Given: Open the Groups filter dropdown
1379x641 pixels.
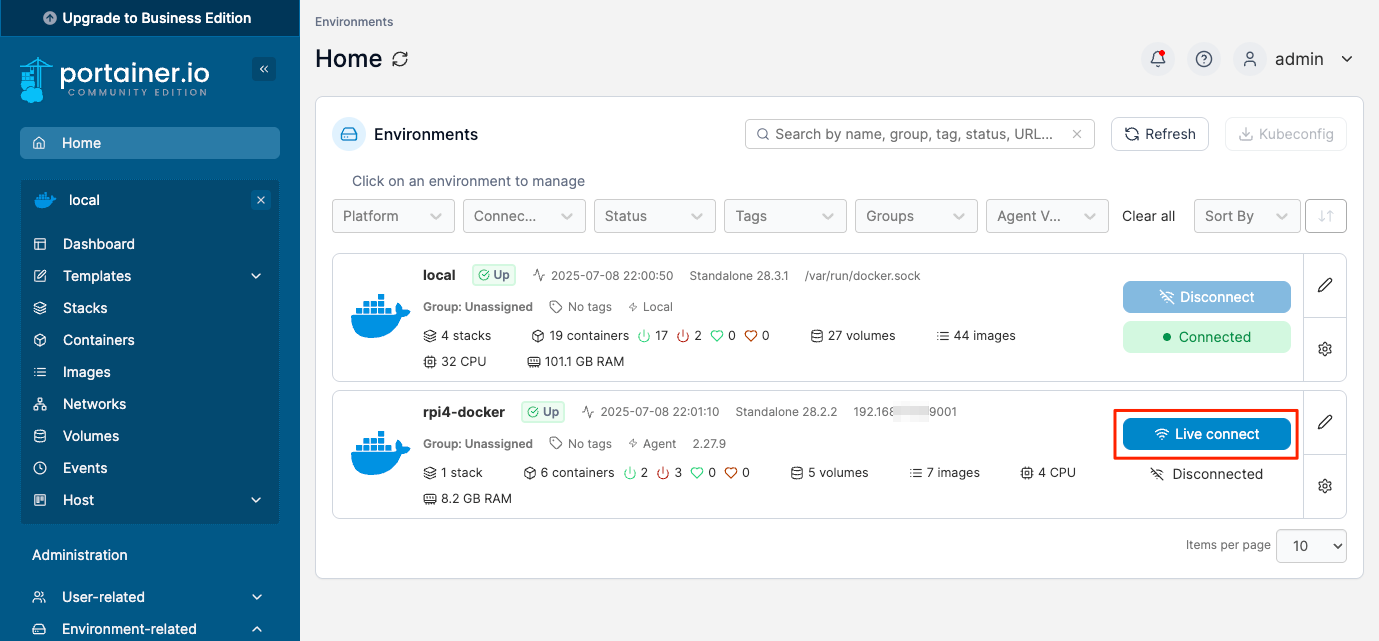Looking at the screenshot, I should pyautogui.click(x=916, y=216).
